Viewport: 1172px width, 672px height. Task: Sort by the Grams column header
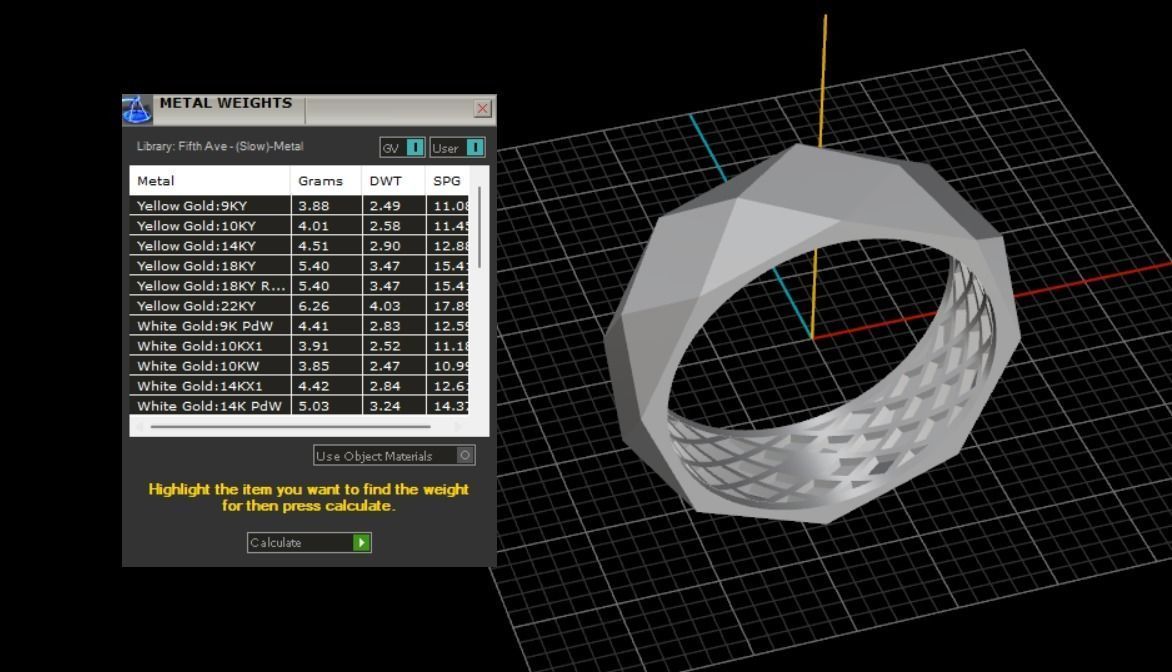point(326,181)
